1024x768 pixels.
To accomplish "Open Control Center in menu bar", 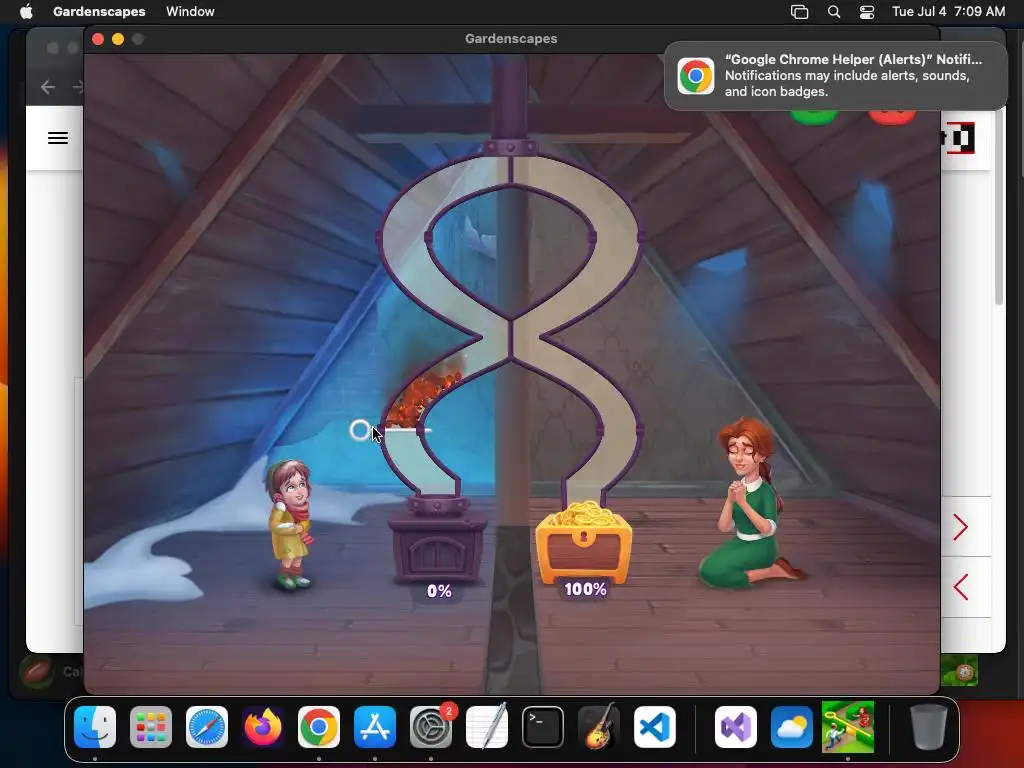I will 867,12.
